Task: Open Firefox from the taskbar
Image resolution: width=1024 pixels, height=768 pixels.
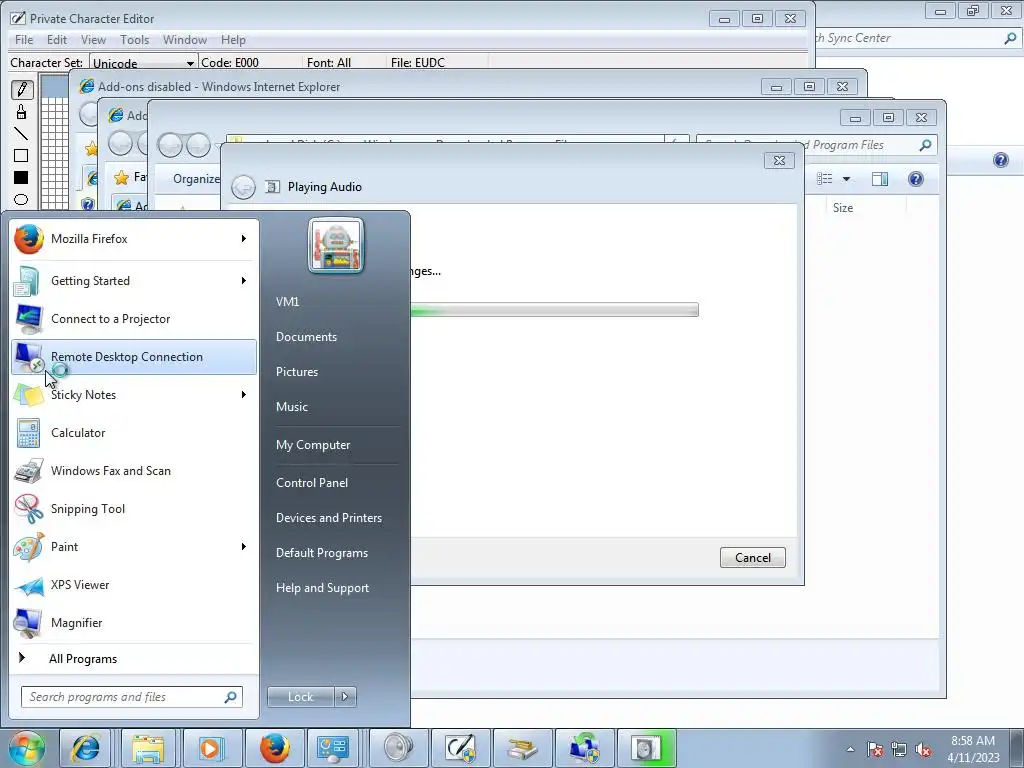Action: tap(274, 748)
